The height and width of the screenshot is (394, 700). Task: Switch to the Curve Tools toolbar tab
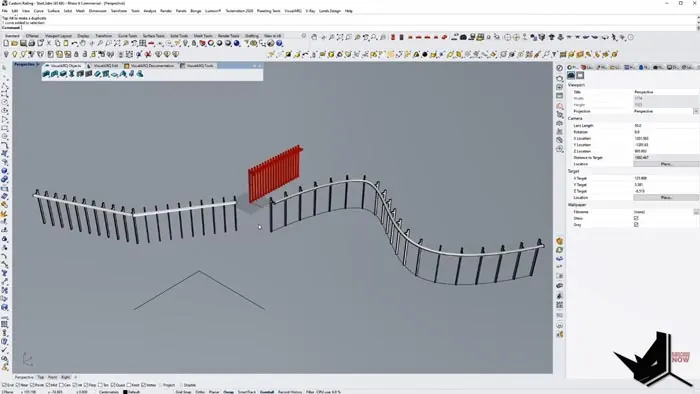coord(128,36)
